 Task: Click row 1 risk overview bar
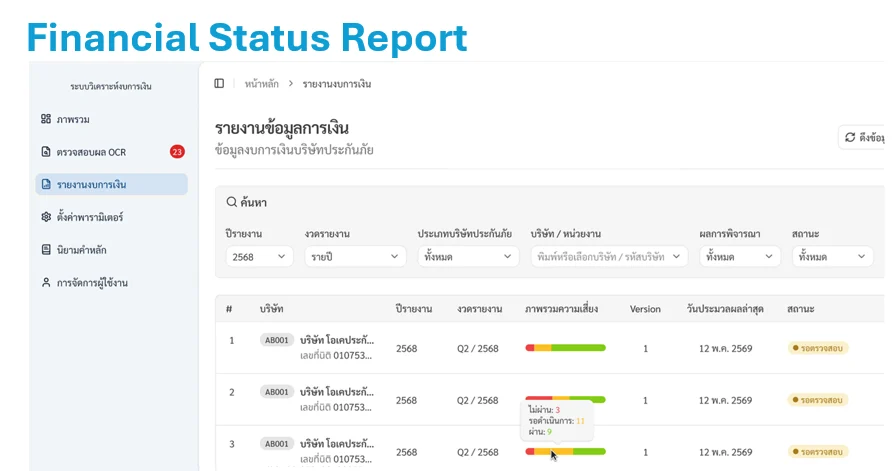point(565,348)
